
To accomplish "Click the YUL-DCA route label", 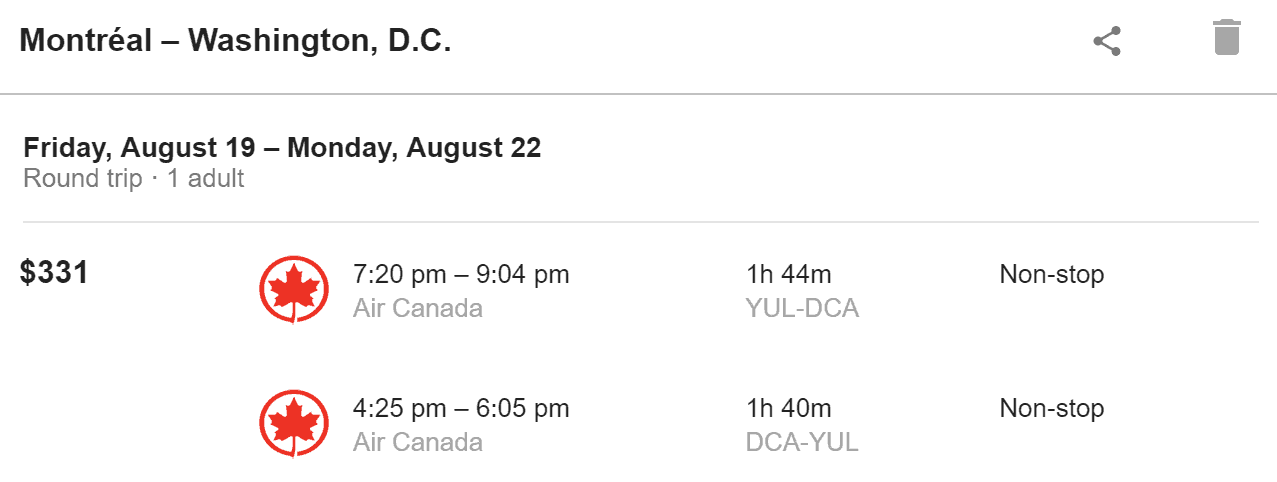I will pyautogui.click(x=802, y=308).
